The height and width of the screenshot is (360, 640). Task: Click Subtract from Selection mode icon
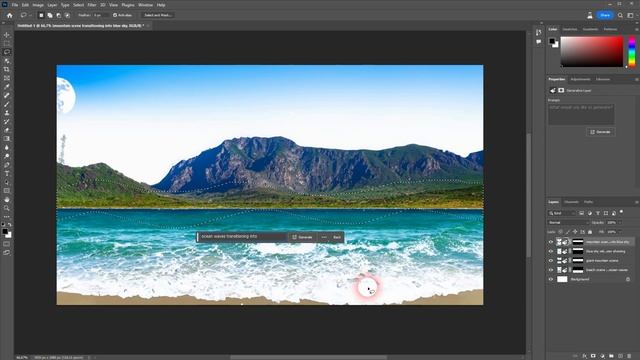click(x=58, y=15)
